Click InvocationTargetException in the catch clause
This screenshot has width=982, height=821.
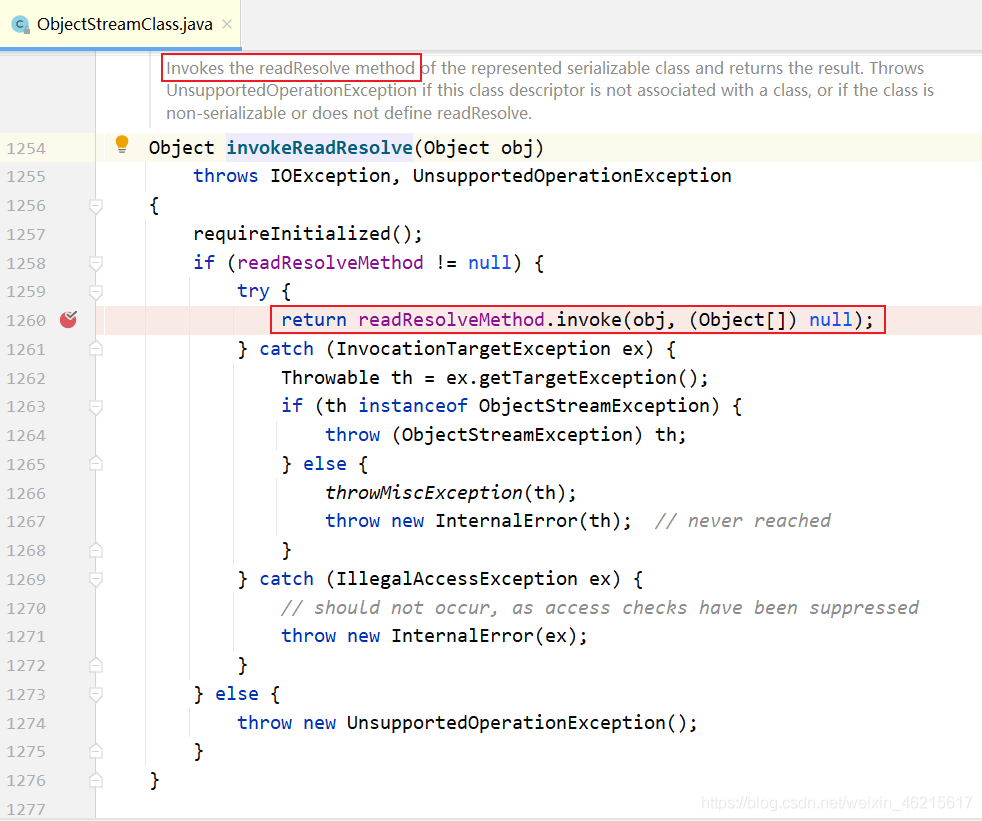pos(473,349)
